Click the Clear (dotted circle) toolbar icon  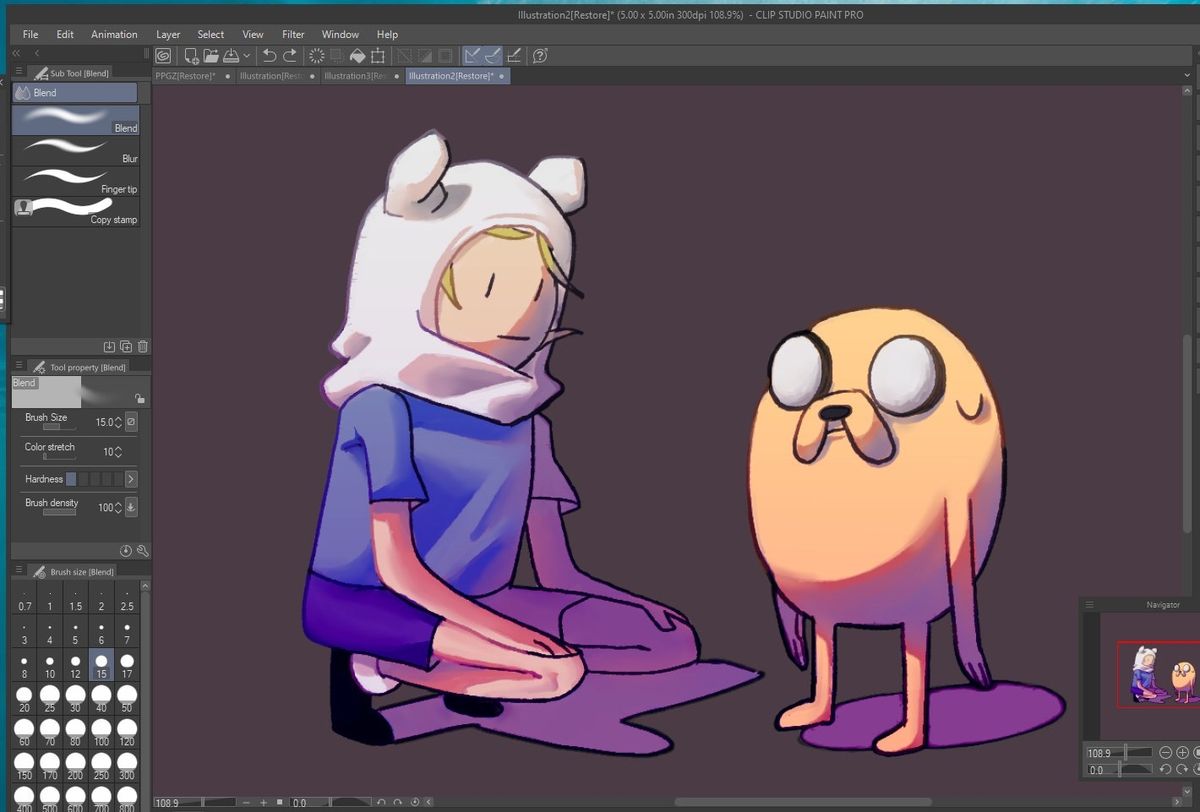(x=317, y=56)
